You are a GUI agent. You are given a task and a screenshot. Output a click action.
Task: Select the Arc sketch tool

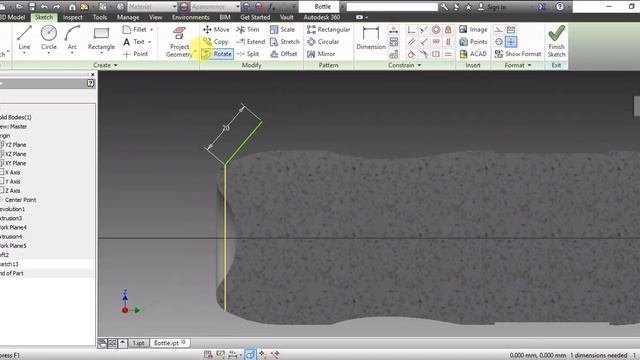pos(72,38)
